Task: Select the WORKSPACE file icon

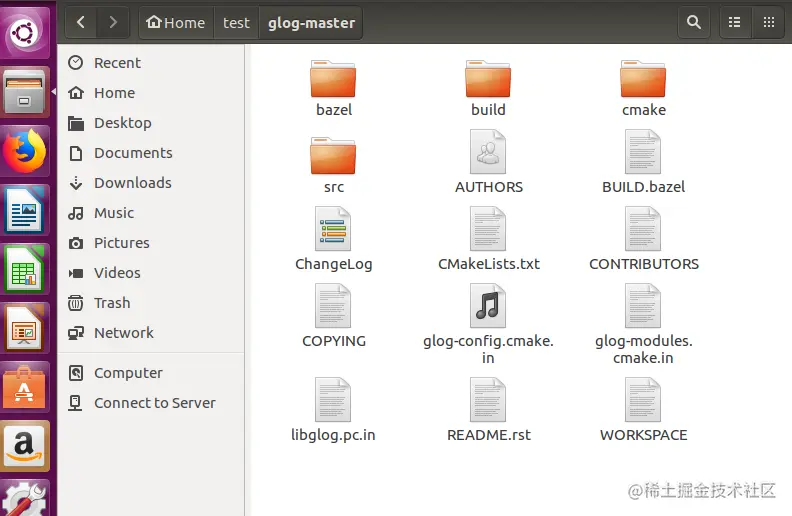Action: tap(642, 399)
